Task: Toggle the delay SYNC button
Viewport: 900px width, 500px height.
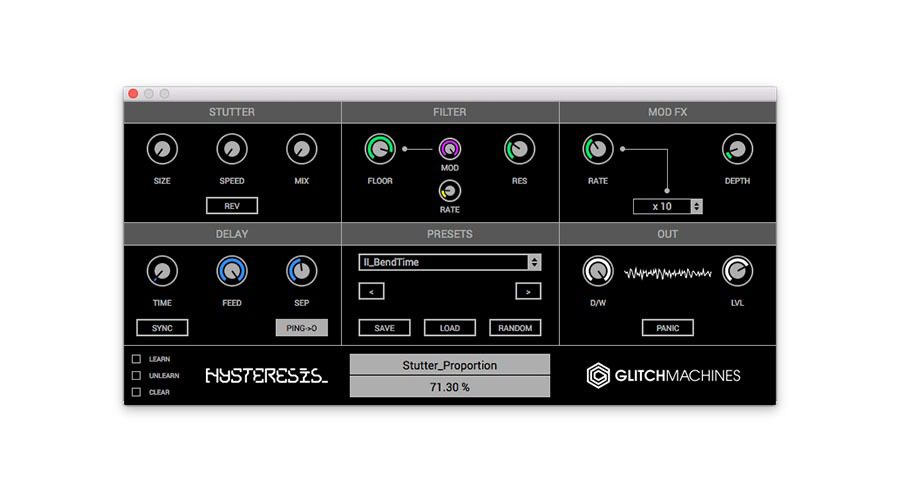Action: click(162, 328)
